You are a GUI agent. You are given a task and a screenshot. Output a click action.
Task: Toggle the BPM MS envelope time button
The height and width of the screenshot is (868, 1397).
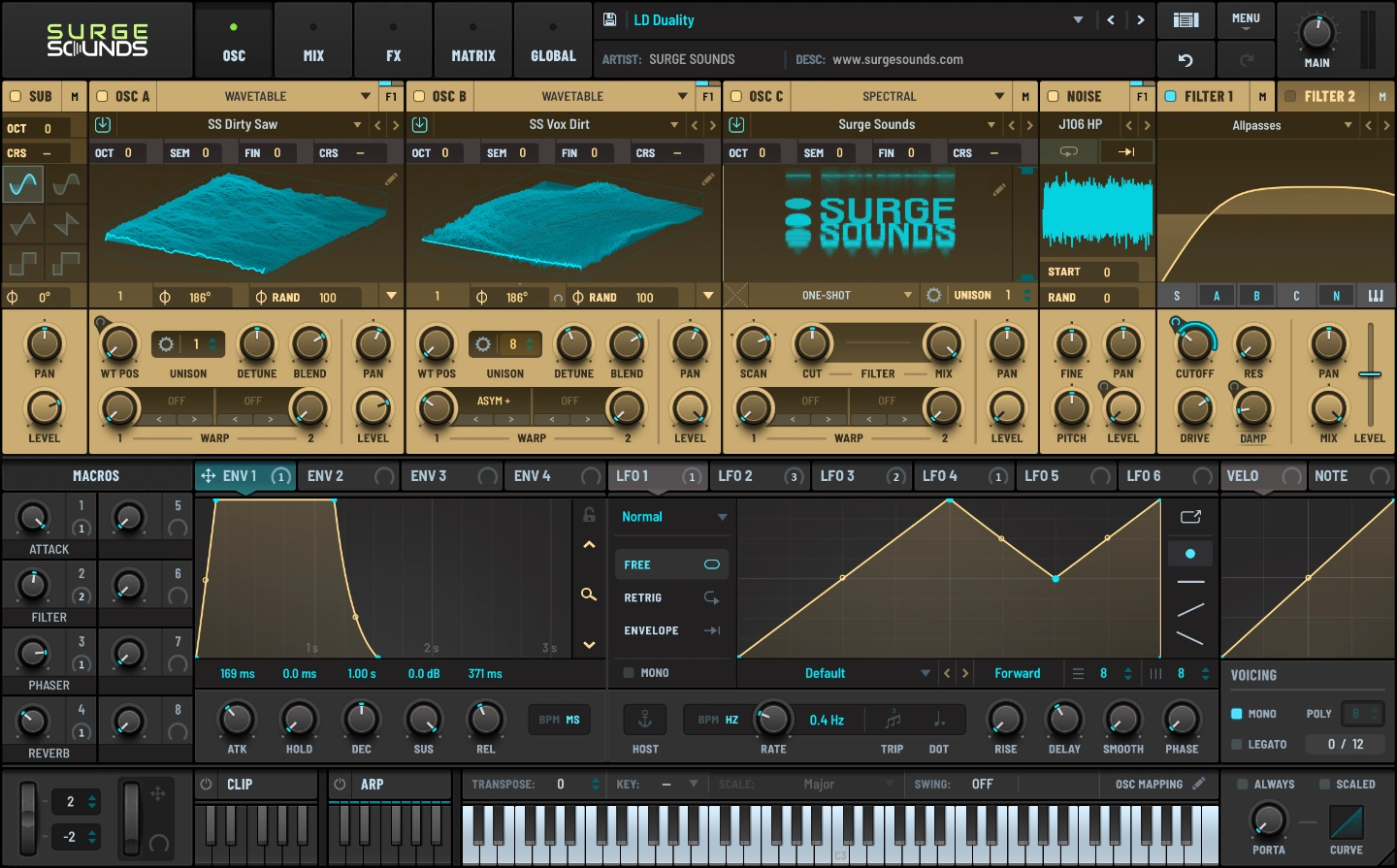[560, 720]
